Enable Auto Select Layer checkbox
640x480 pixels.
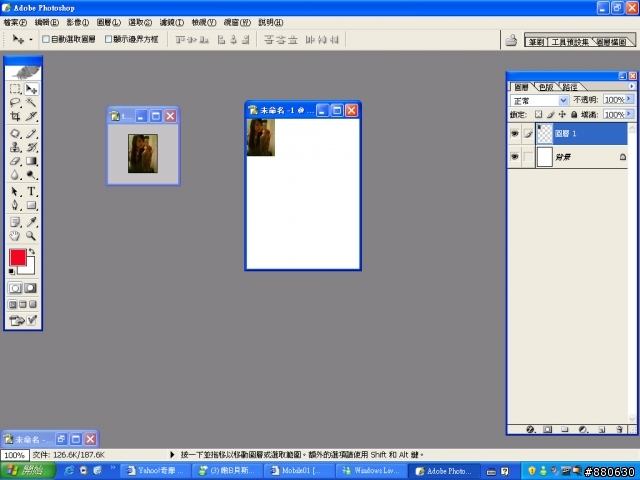point(46,39)
